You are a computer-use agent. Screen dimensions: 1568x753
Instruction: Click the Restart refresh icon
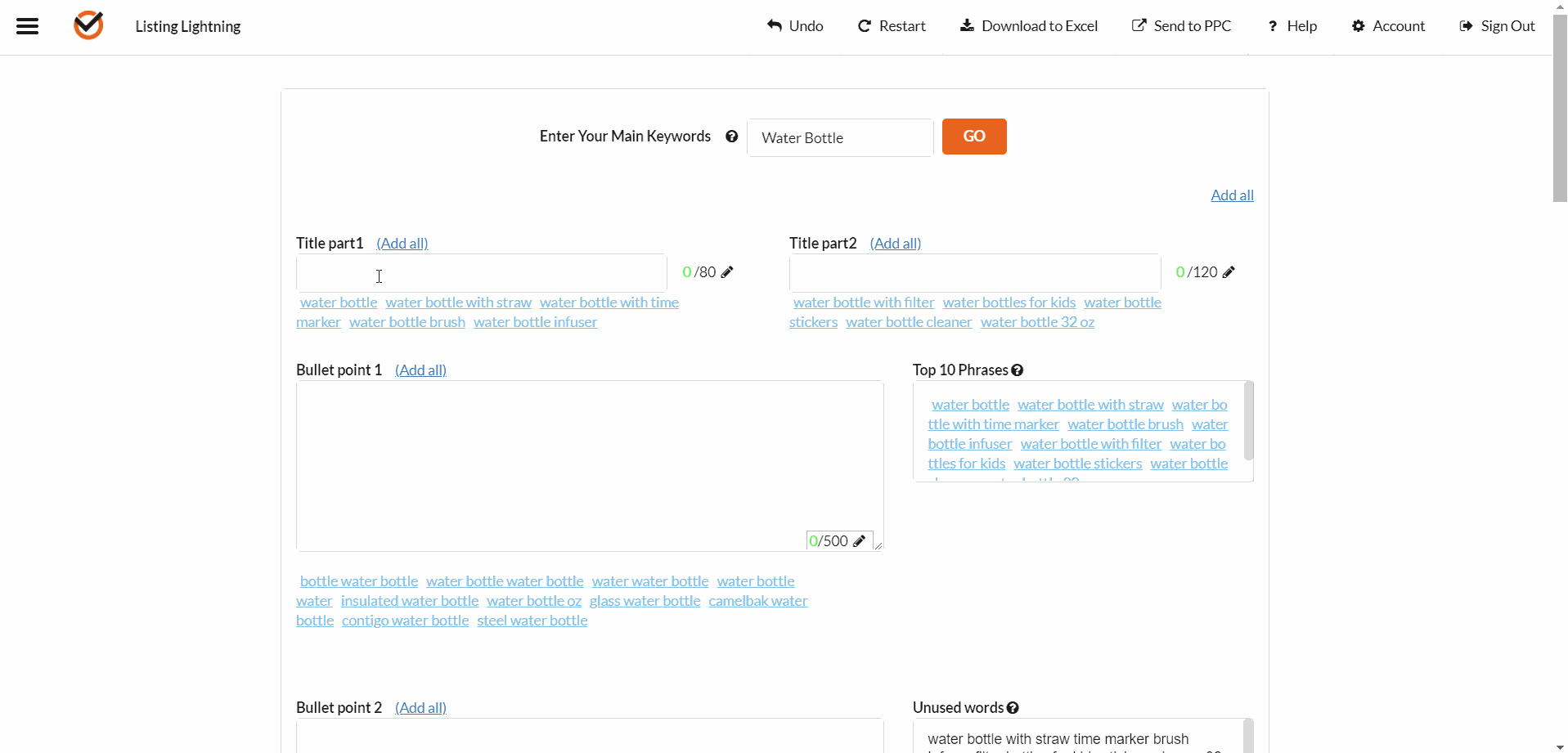[865, 26]
